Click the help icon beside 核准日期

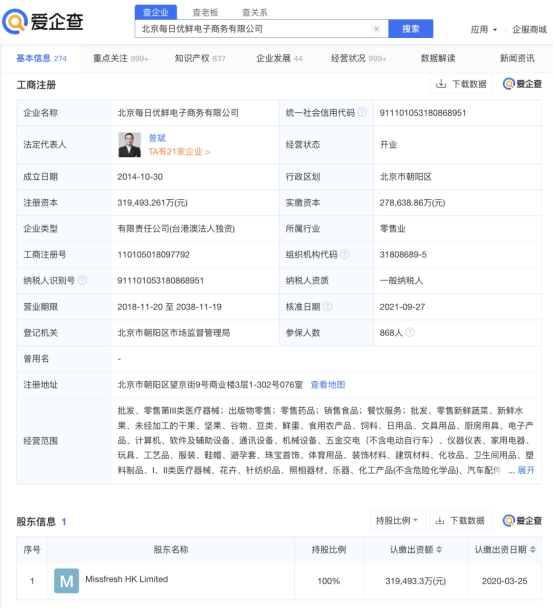(328, 306)
